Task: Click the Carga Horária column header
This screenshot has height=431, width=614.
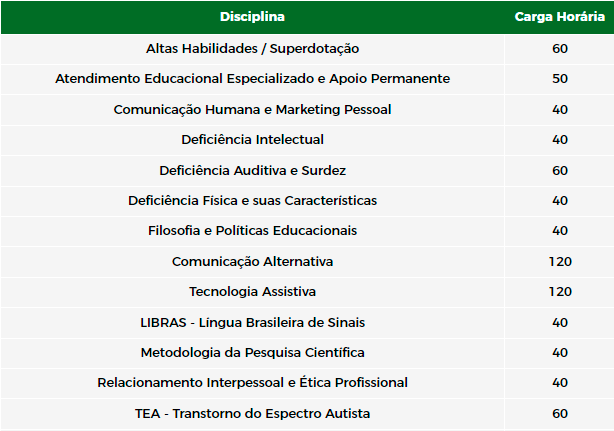Action: [560, 17]
